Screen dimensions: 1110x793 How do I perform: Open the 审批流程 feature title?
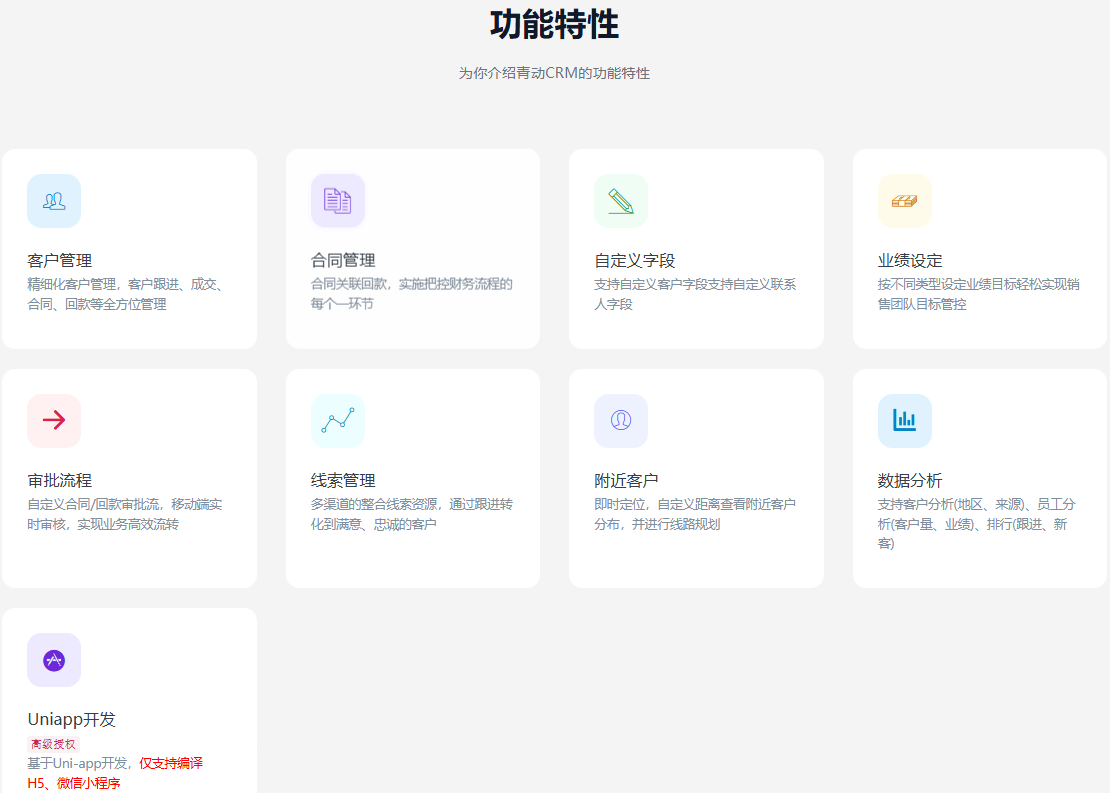[x=60, y=481]
